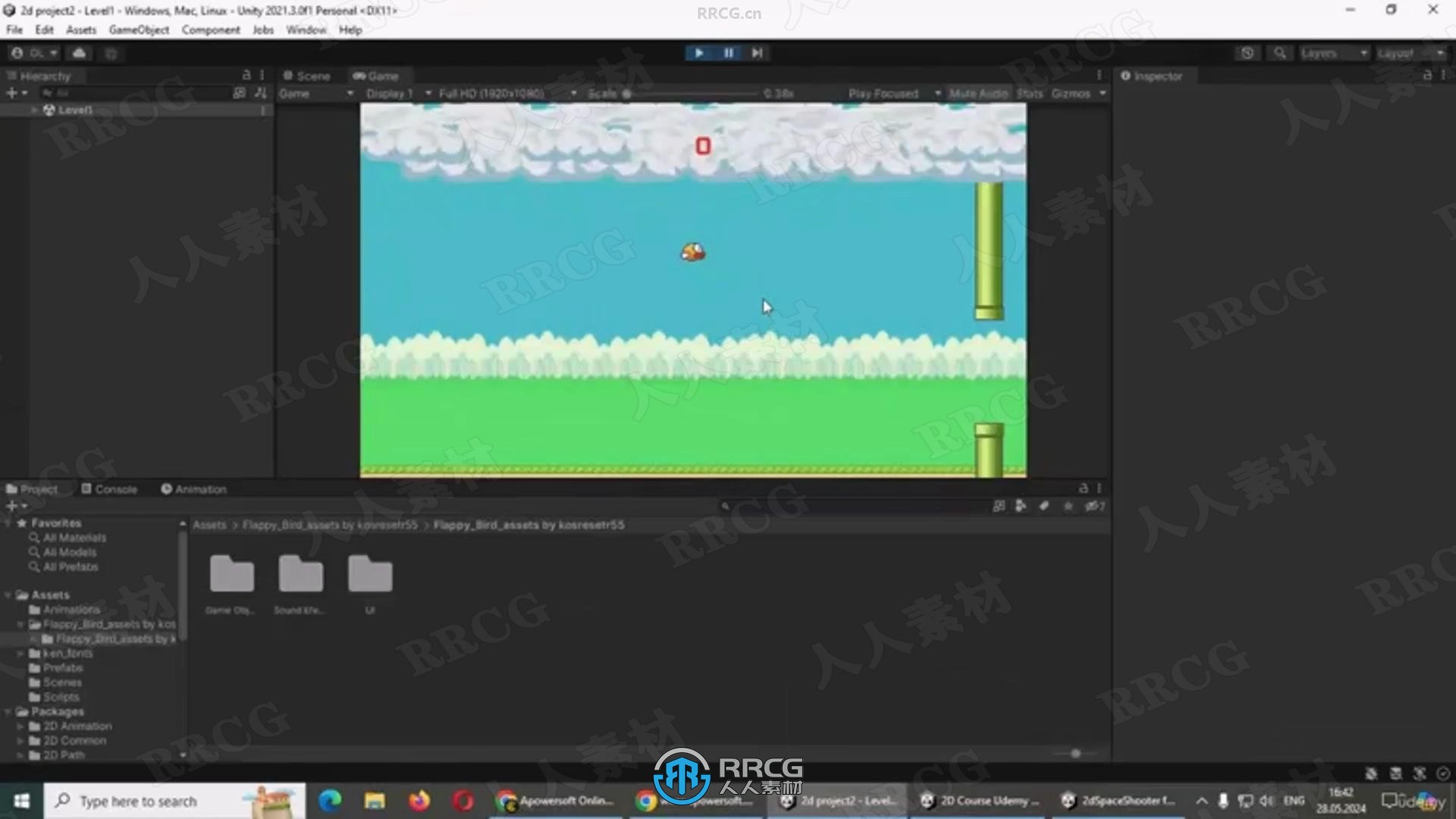Open the Hierarchy panel three-dot menu
Screen dimensions: 1456x819
point(262,75)
